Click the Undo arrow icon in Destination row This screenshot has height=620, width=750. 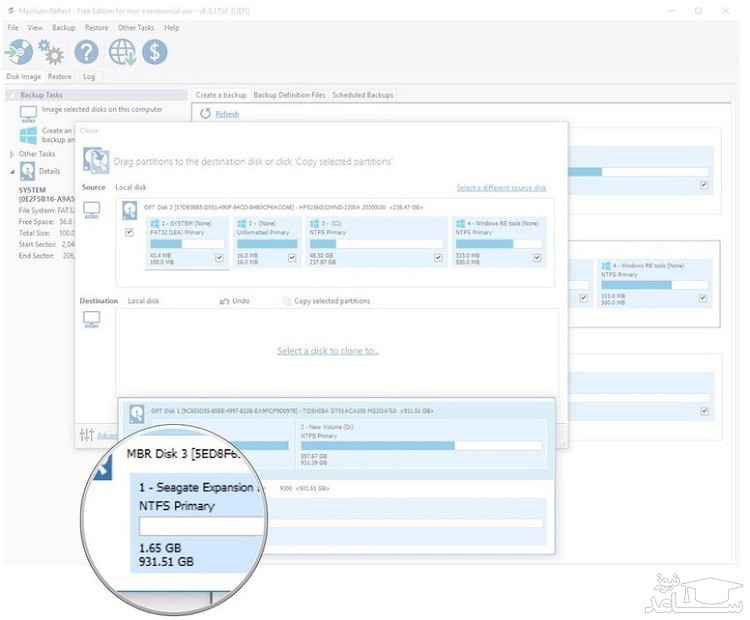pyautogui.click(x=224, y=301)
